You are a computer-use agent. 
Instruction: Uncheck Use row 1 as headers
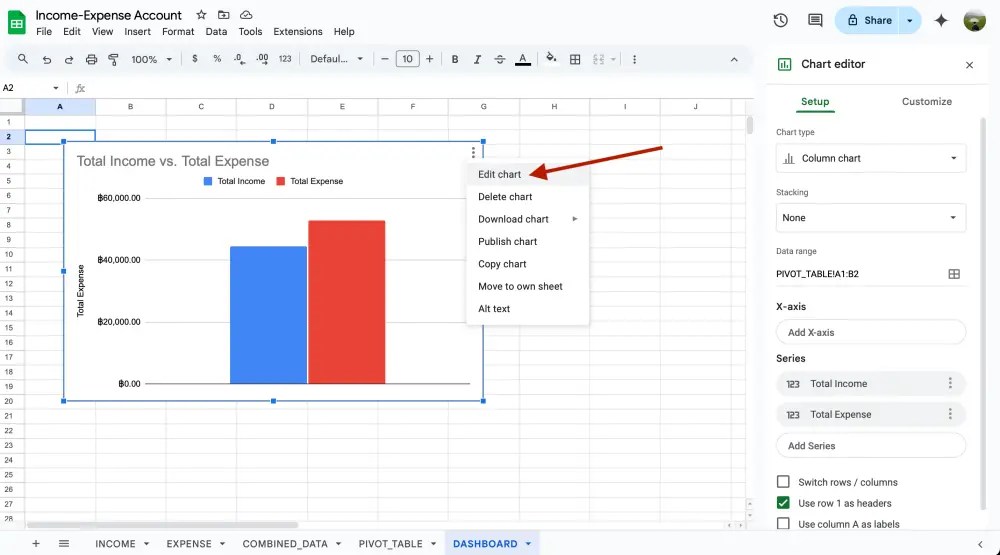pos(783,503)
